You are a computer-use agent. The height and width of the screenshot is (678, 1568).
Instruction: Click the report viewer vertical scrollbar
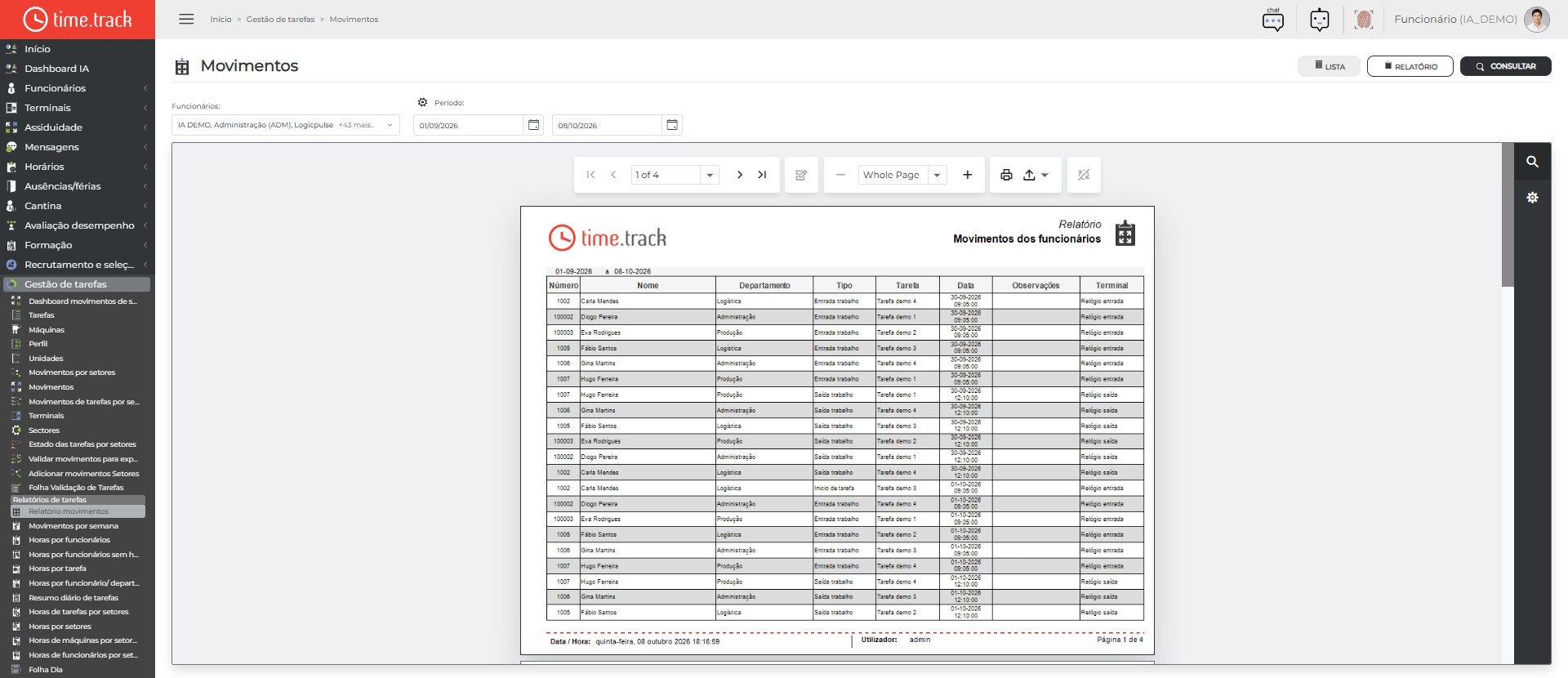click(x=1508, y=216)
